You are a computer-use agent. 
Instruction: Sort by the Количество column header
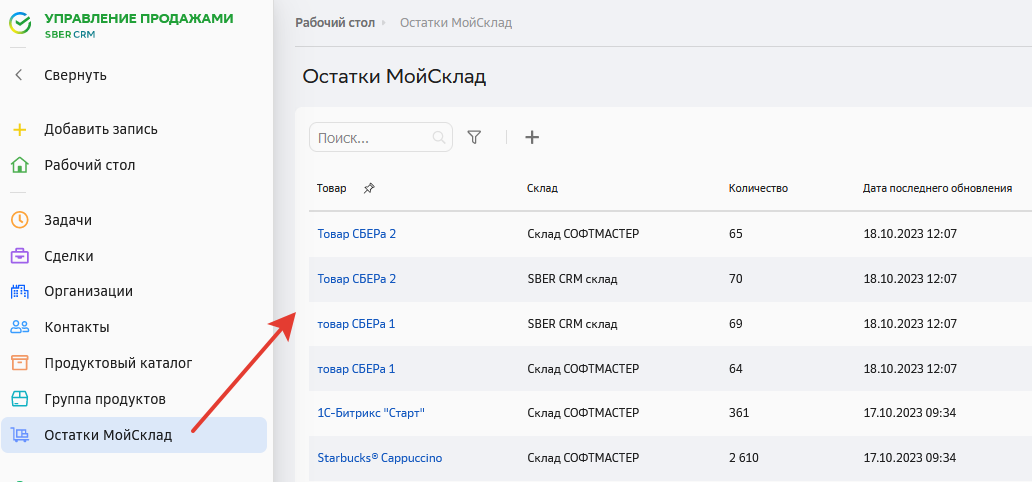[758, 188]
